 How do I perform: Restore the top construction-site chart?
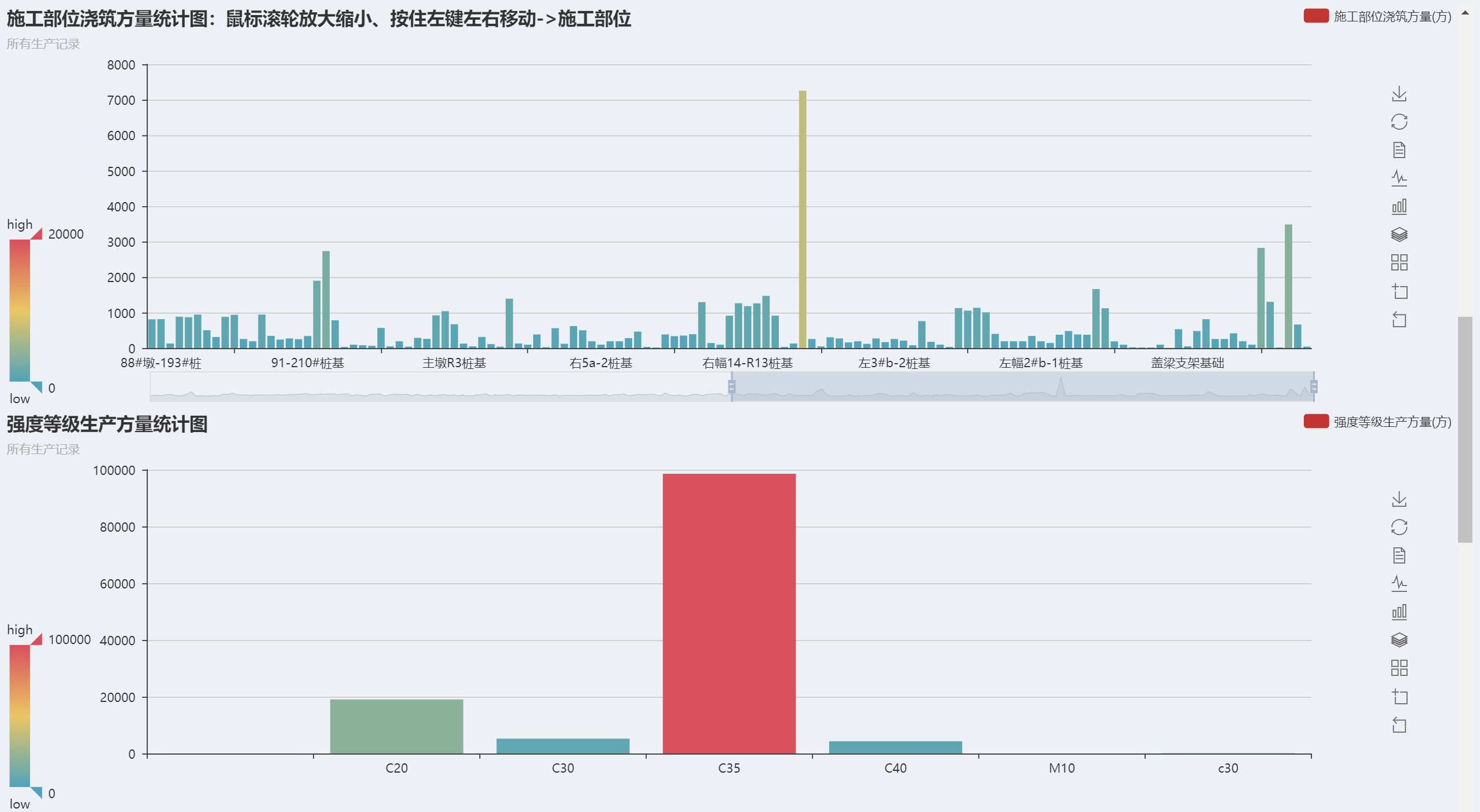coord(1399,122)
